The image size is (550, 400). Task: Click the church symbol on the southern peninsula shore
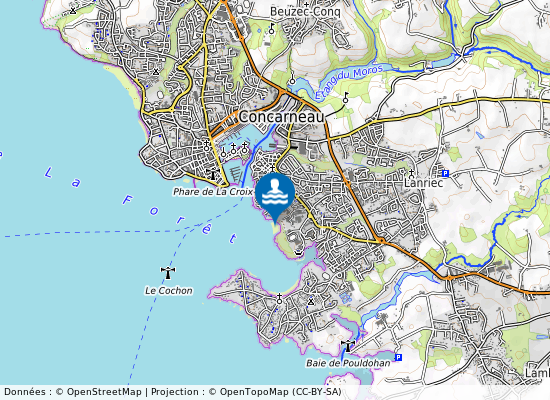coord(279,299)
